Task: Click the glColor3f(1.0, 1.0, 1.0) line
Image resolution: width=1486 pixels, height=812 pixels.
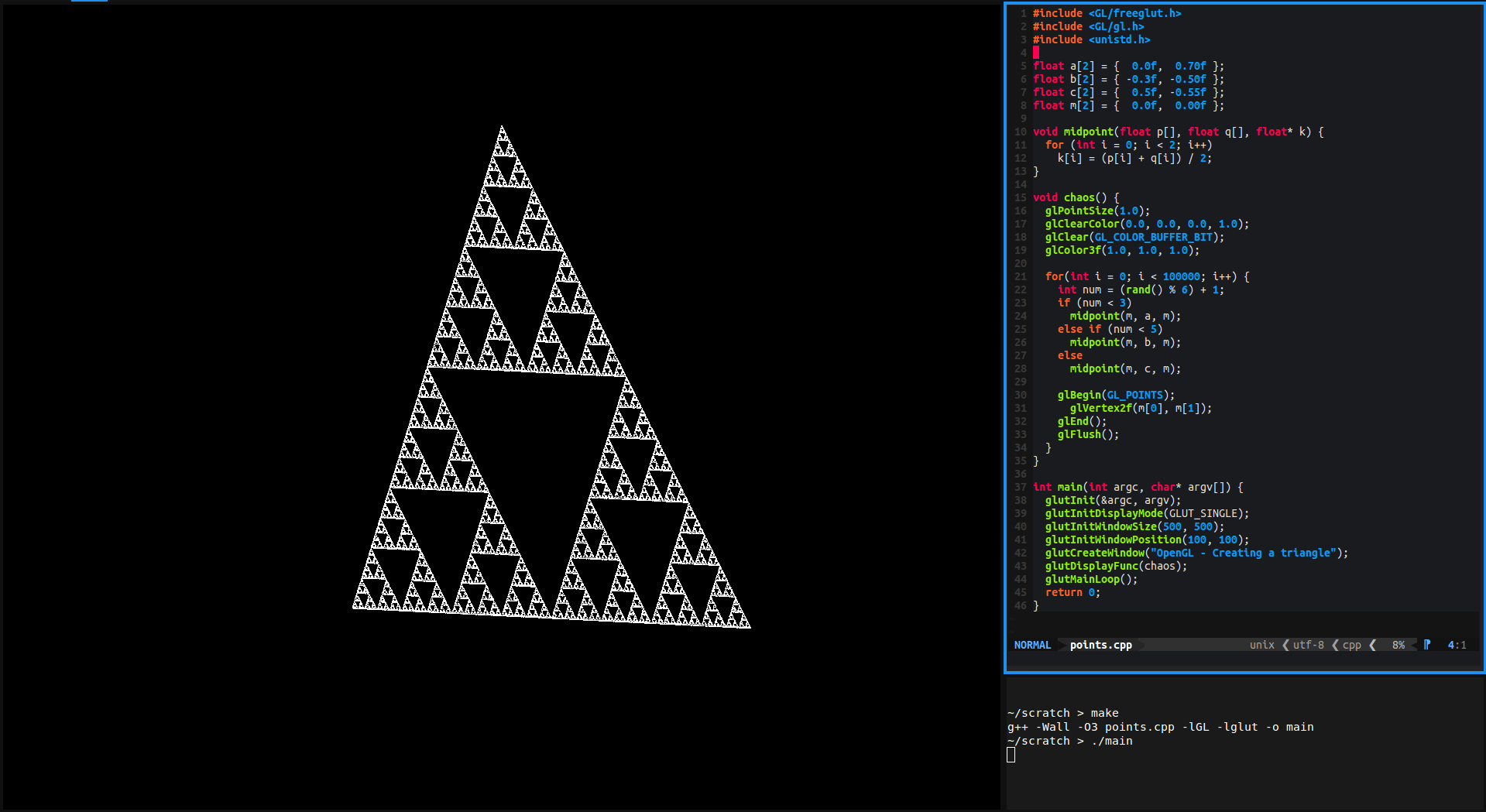Action: pyautogui.click(x=1122, y=250)
